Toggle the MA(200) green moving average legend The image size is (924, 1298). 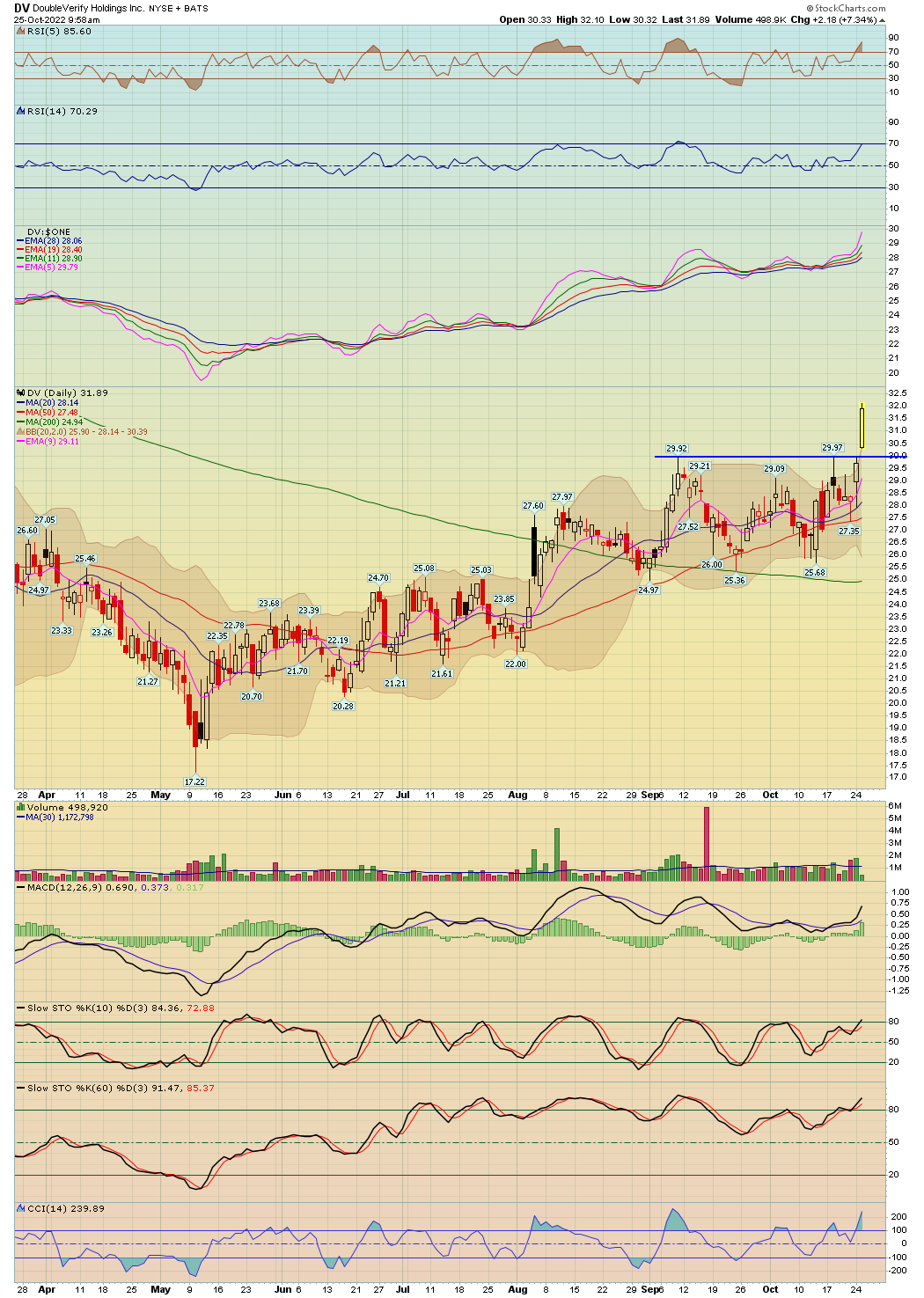pyautogui.click(x=19, y=421)
